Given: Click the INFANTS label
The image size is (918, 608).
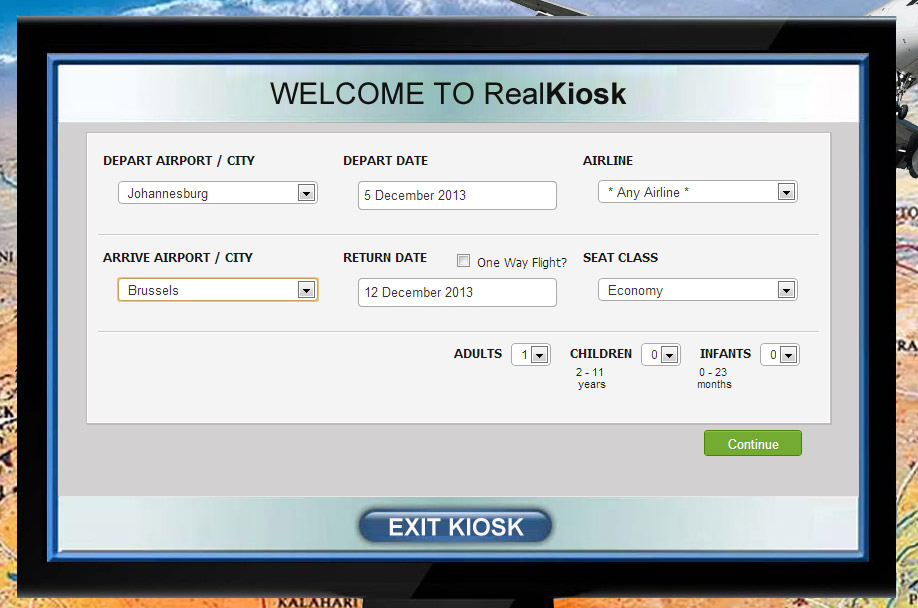Looking at the screenshot, I should pos(725,354).
